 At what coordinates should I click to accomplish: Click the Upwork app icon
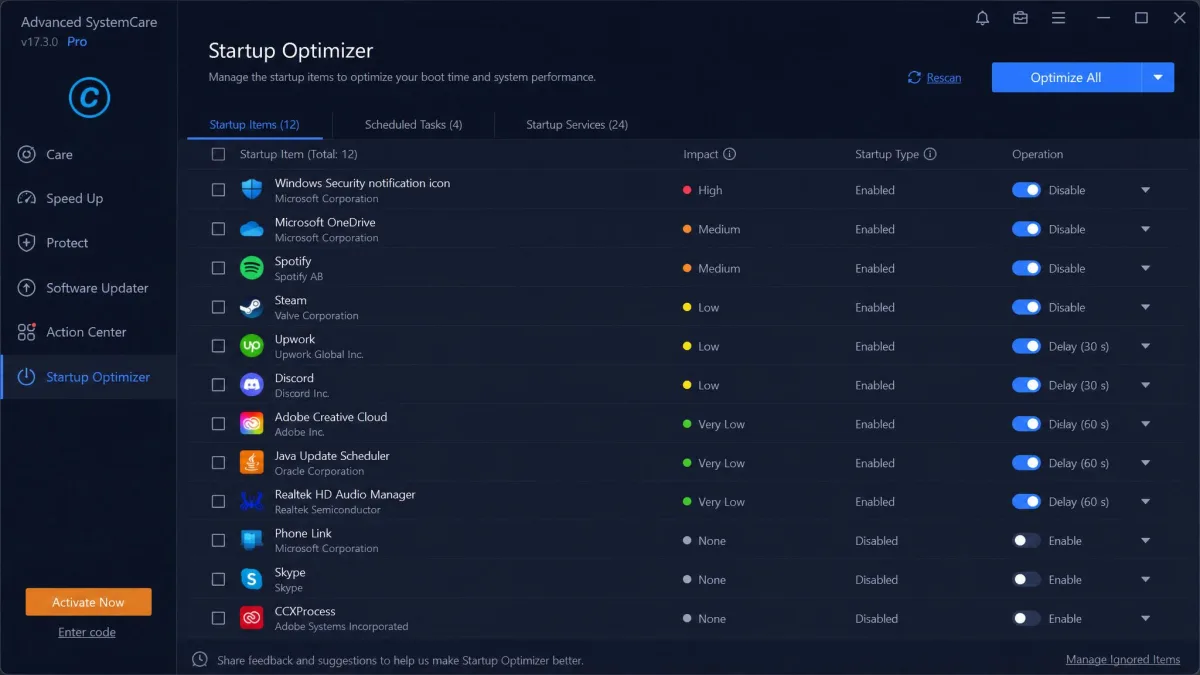point(252,346)
